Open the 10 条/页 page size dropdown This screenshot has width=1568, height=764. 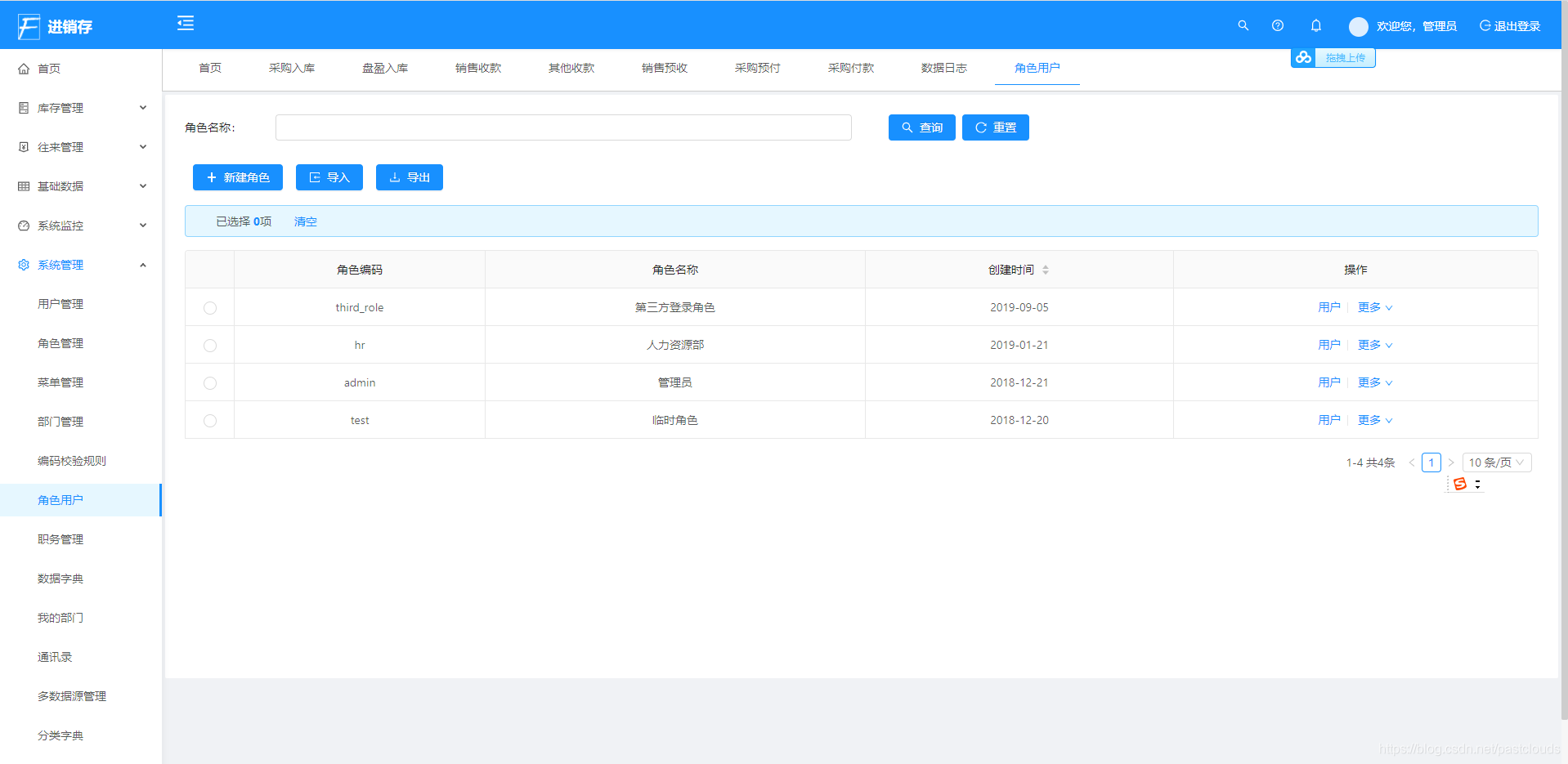point(1497,462)
